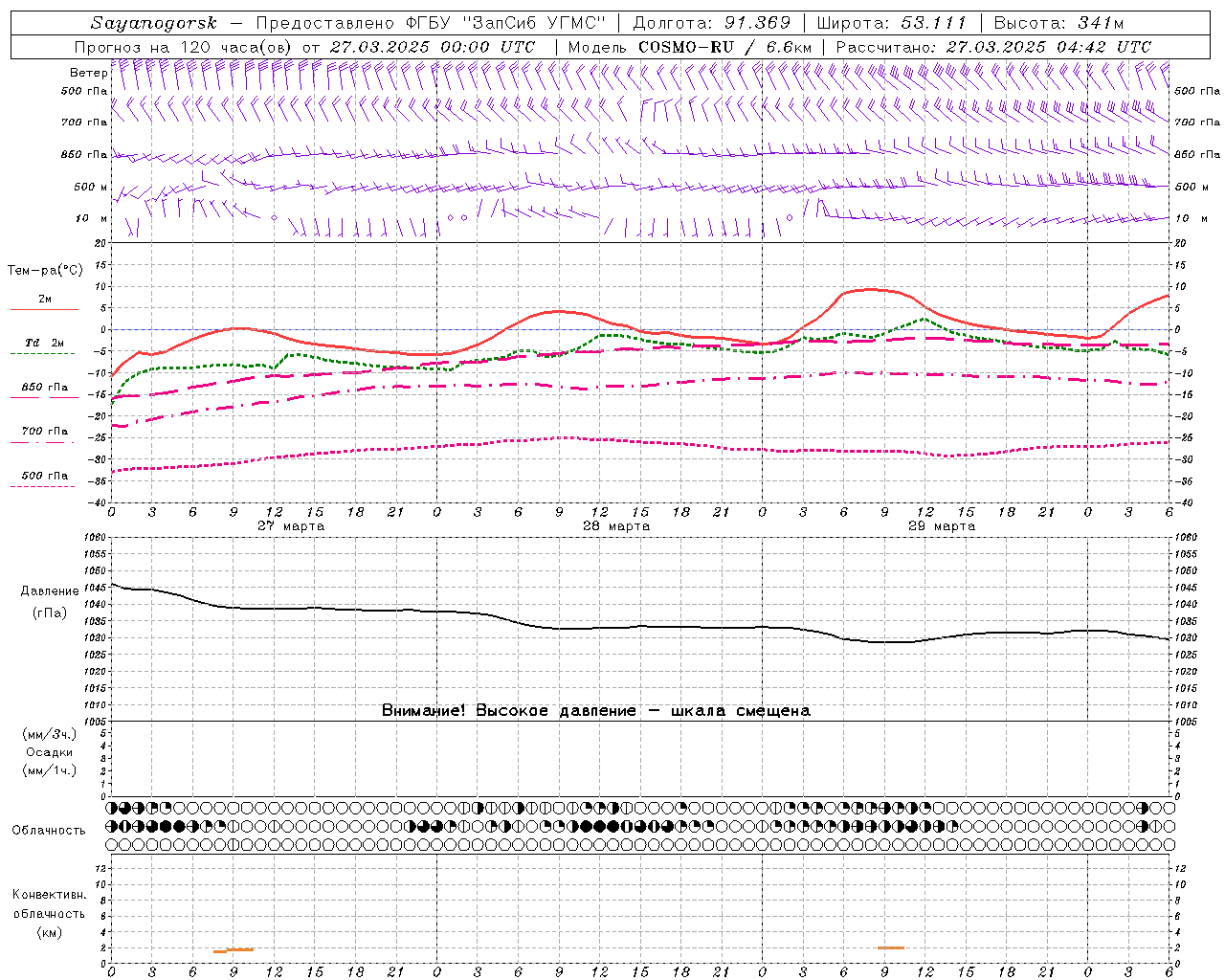Screen dimensions: 1225x980
Task: Click the station name "Sayanogorsk" in the header
Action: pyautogui.click(x=154, y=23)
